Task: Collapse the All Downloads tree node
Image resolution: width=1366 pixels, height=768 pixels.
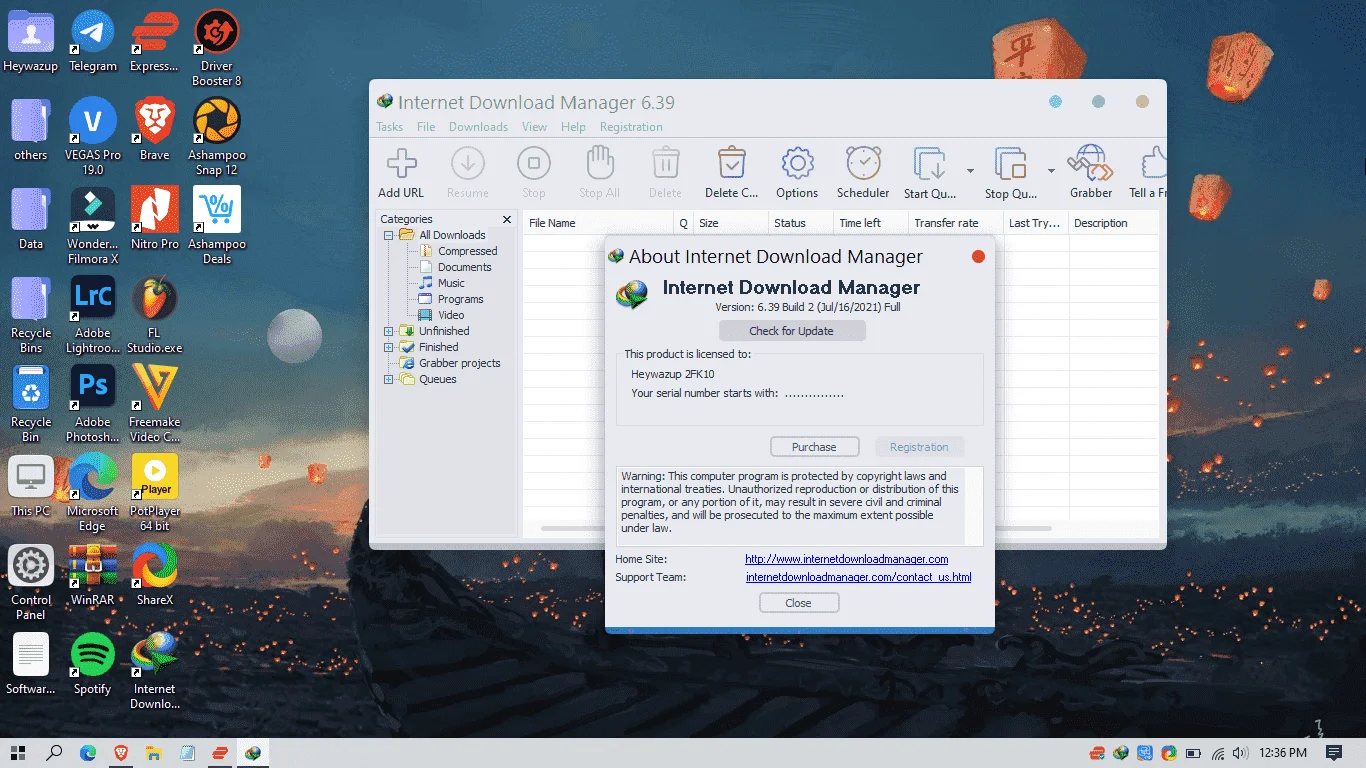Action: point(389,235)
